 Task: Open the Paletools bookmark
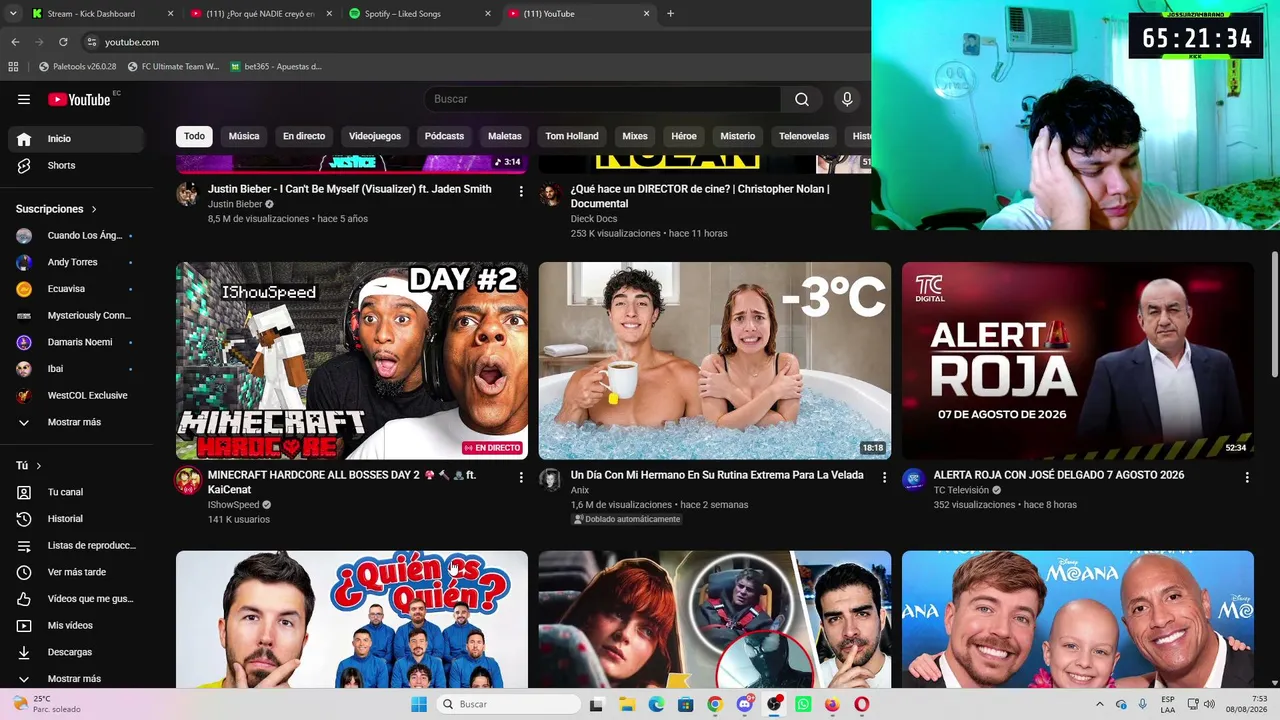(78, 67)
